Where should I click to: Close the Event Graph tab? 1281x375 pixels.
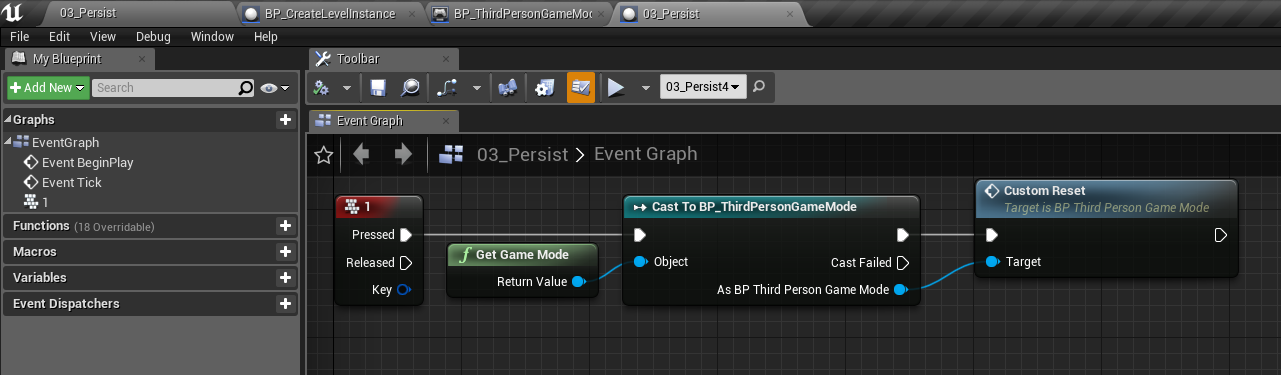click(x=445, y=121)
